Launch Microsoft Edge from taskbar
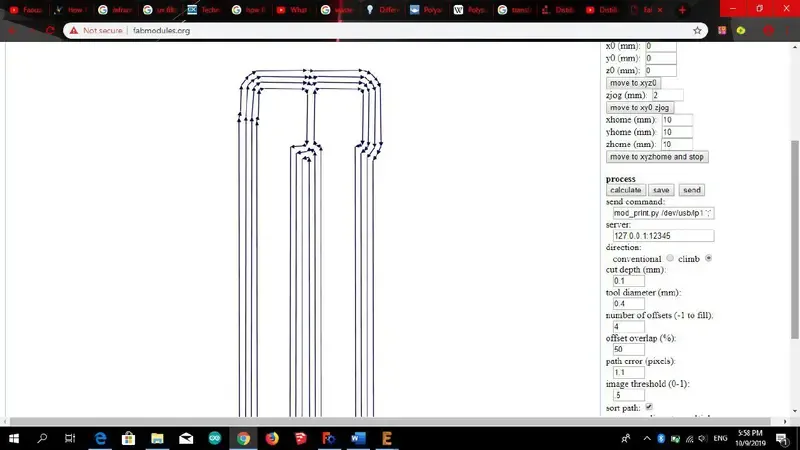 tap(101, 438)
